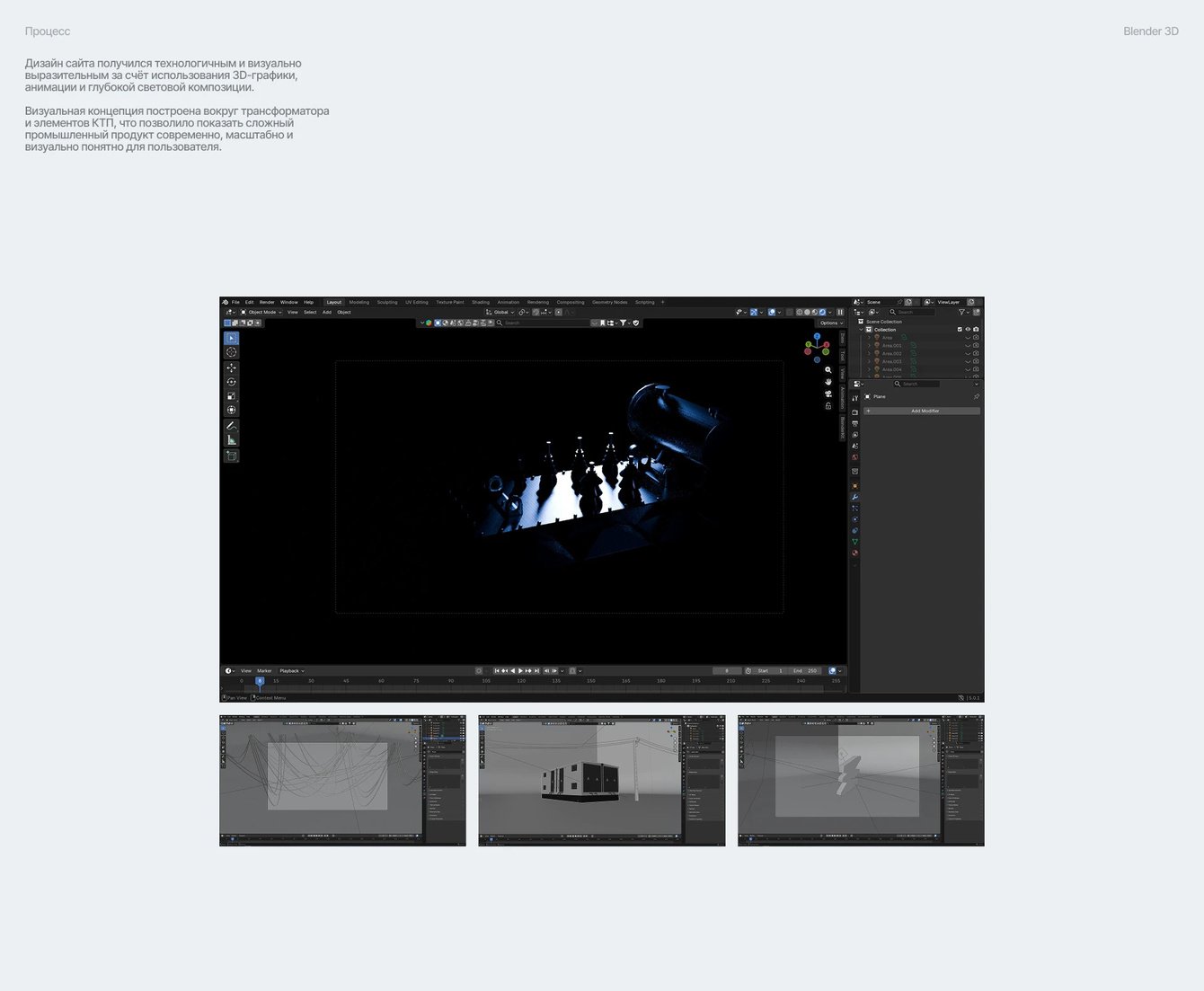Open the Object Mode dropdown

(x=261, y=313)
